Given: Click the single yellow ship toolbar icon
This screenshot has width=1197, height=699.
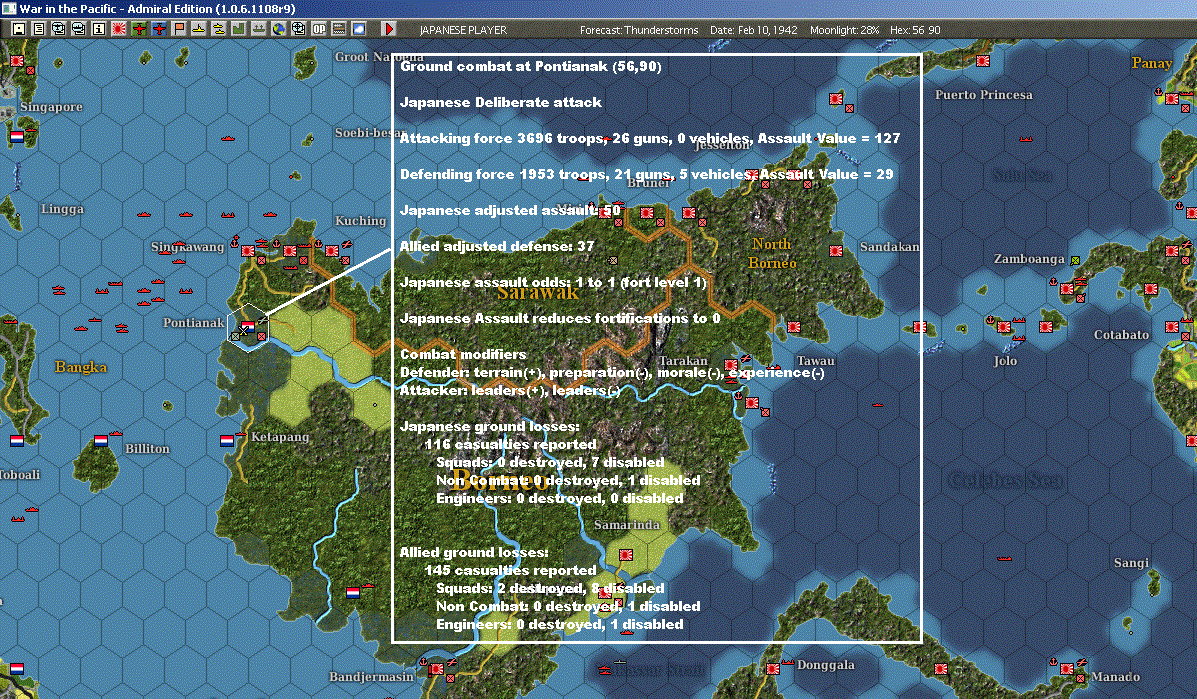Looking at the screenshot, I should pos(198,29).
